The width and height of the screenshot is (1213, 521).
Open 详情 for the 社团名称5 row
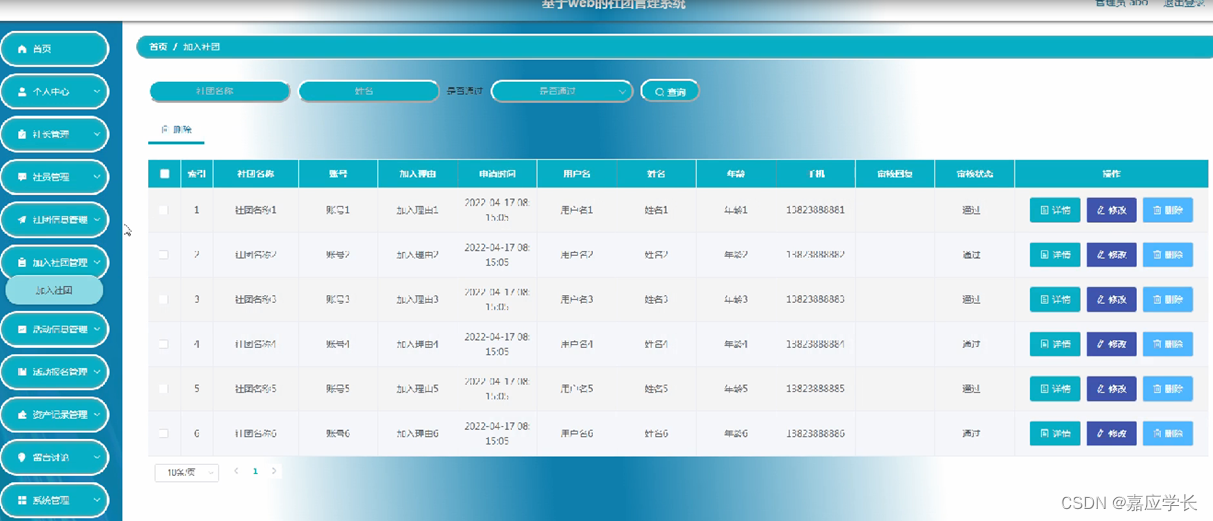1055,388
